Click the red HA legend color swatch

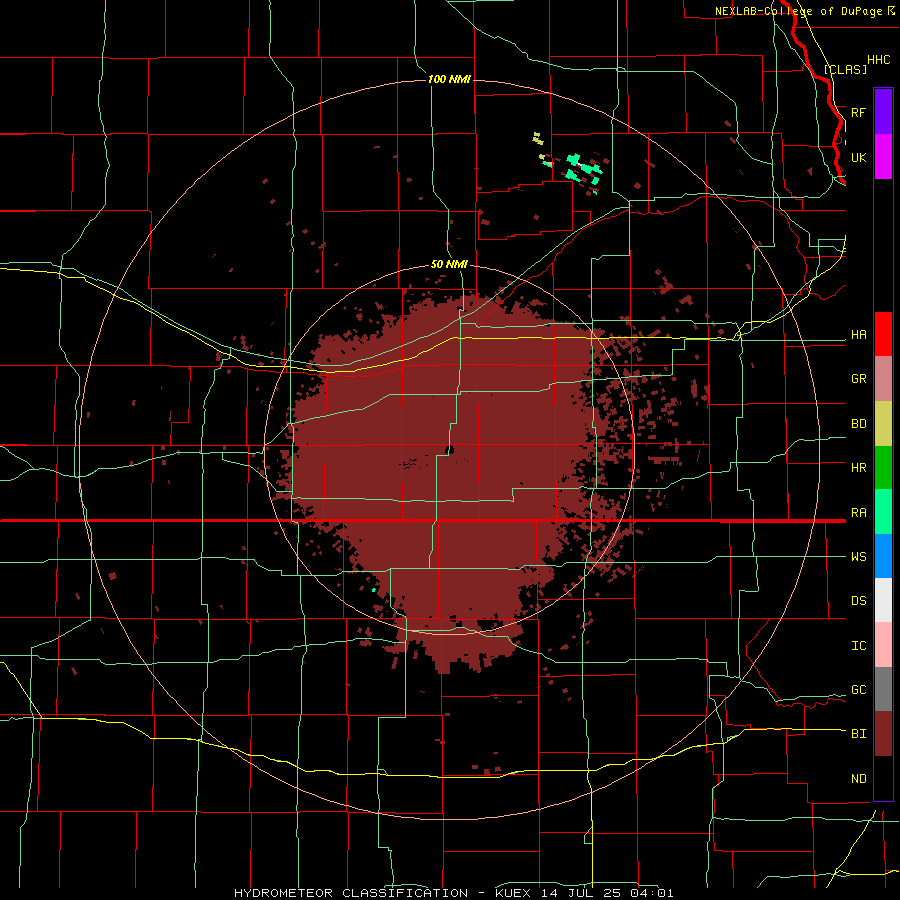pyautogui.click(x=883, y=334)
